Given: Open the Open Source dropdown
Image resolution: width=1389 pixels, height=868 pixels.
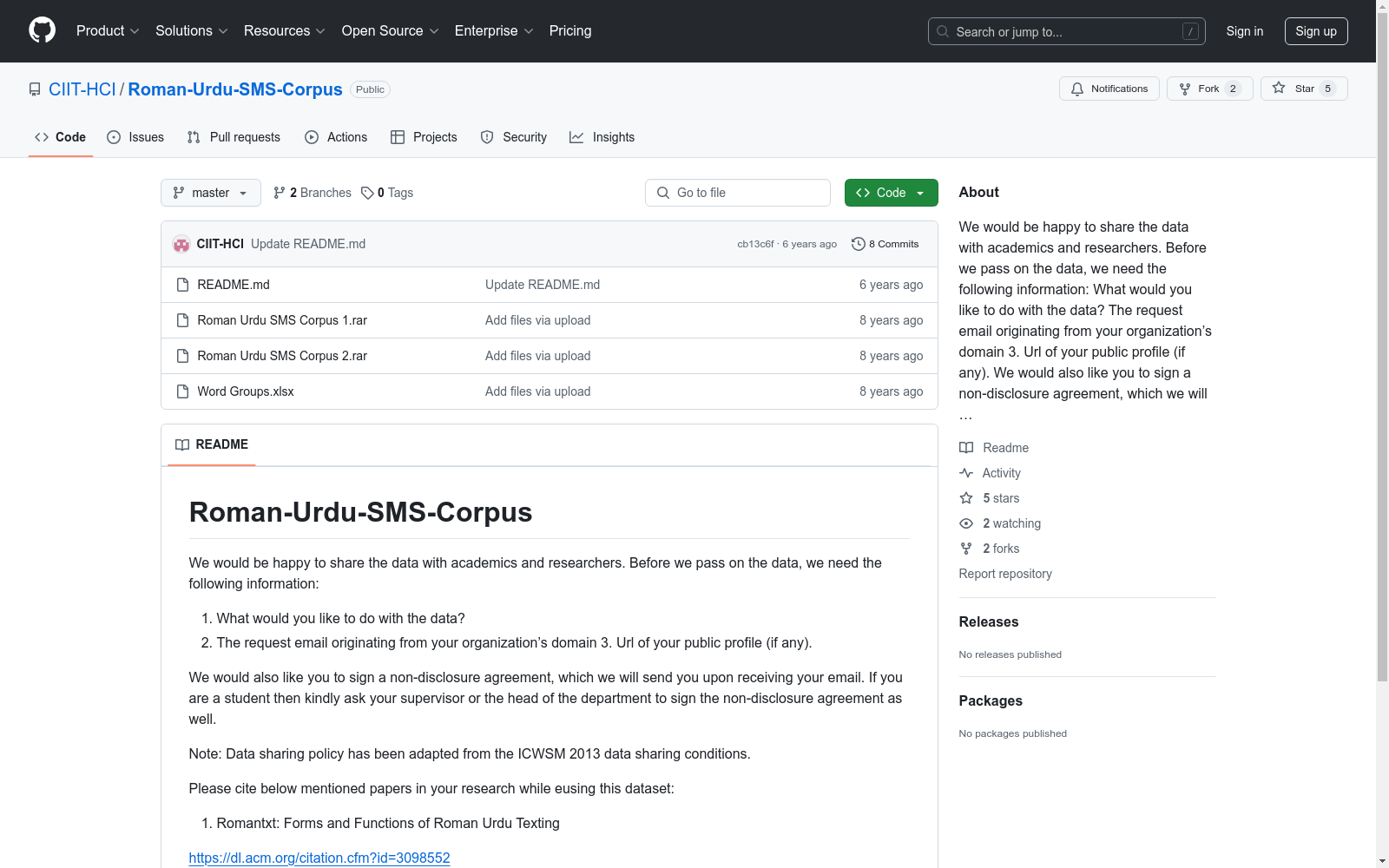Looking at the screenshot, I should [391, 31].
